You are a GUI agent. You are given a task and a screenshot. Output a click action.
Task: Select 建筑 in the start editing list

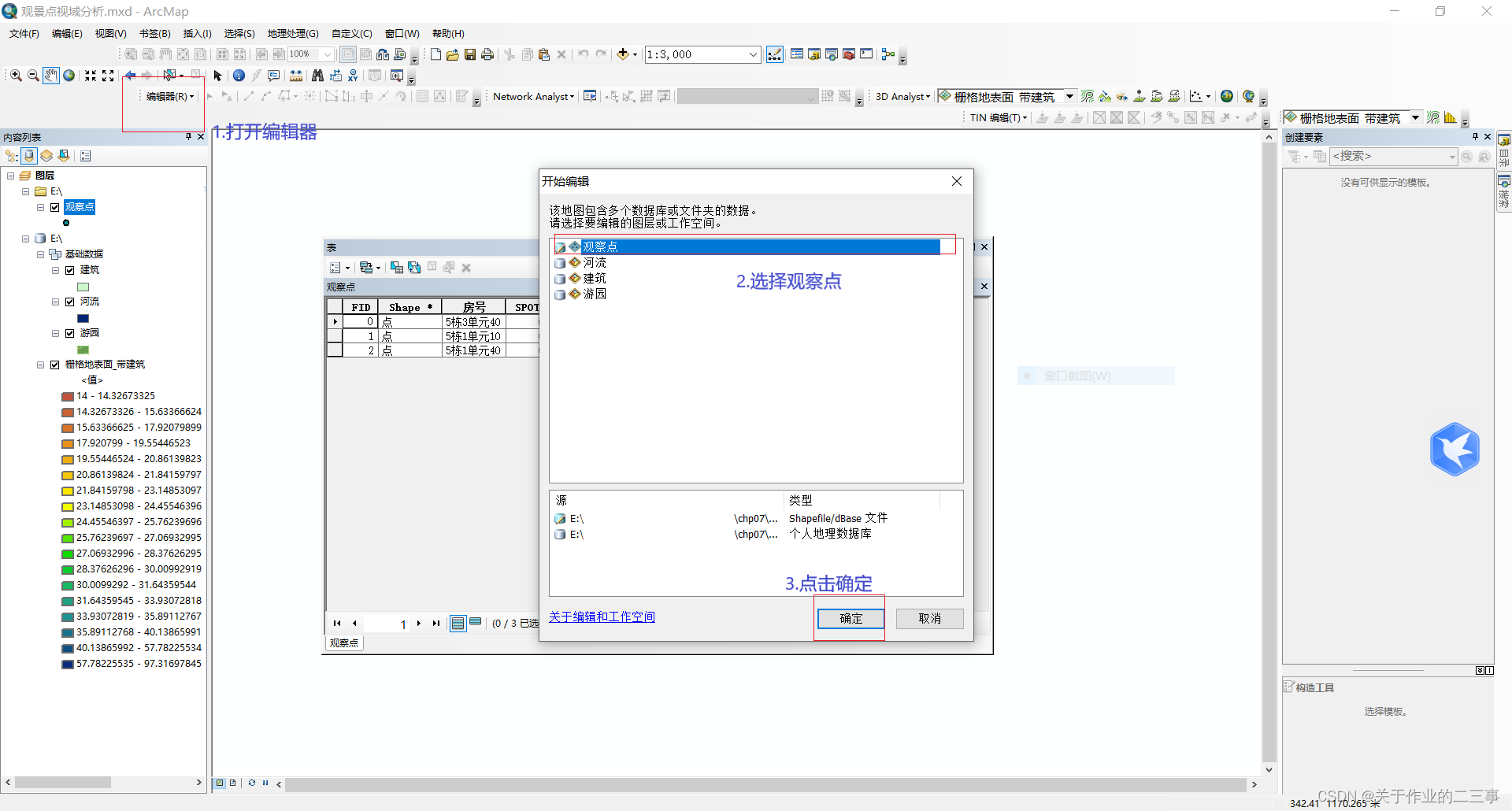pyautogui.click(x=595, y=279)
